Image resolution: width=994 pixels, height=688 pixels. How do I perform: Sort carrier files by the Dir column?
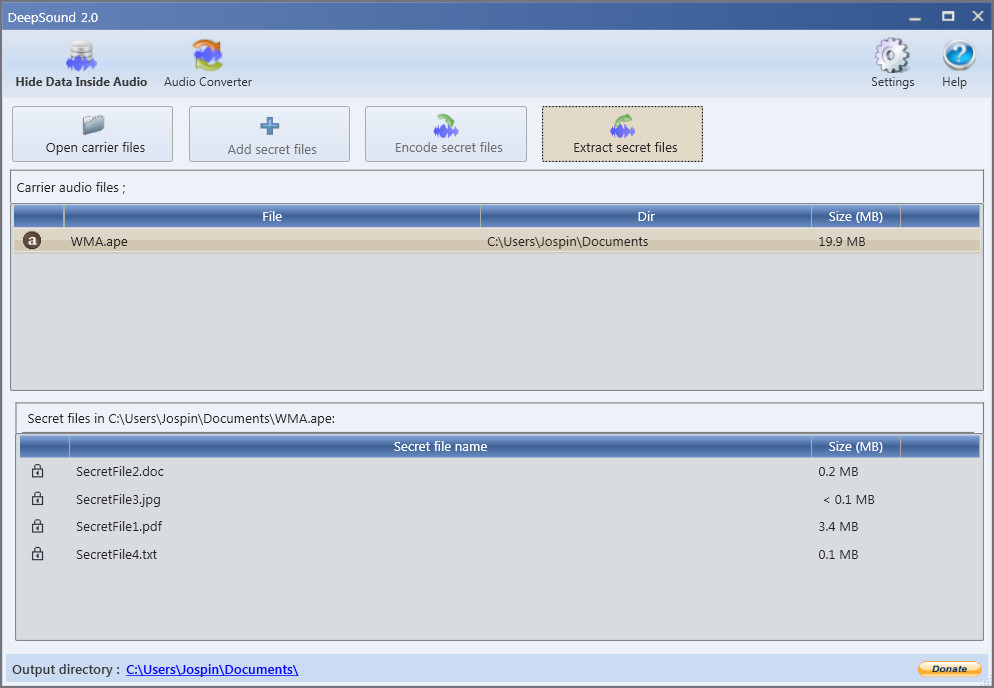point(646,216)
